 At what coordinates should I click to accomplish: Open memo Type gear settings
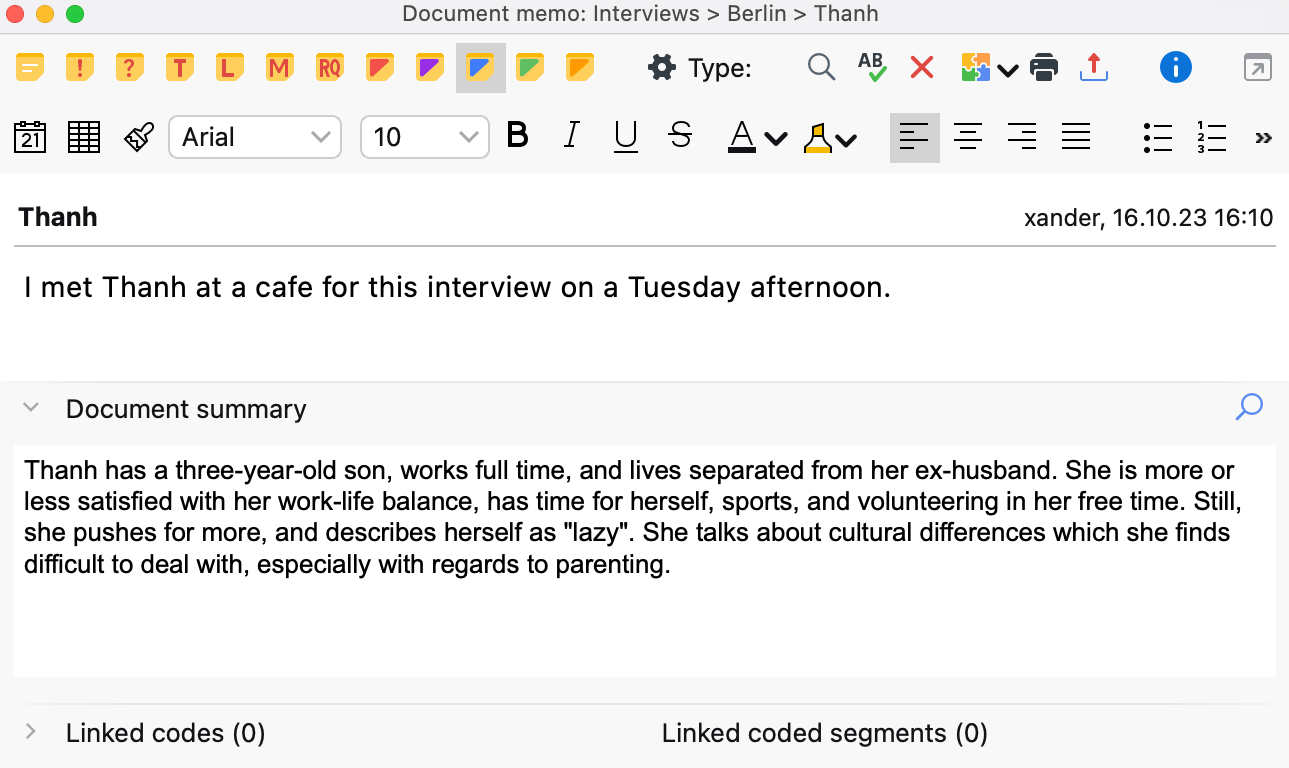pos(662,68)
